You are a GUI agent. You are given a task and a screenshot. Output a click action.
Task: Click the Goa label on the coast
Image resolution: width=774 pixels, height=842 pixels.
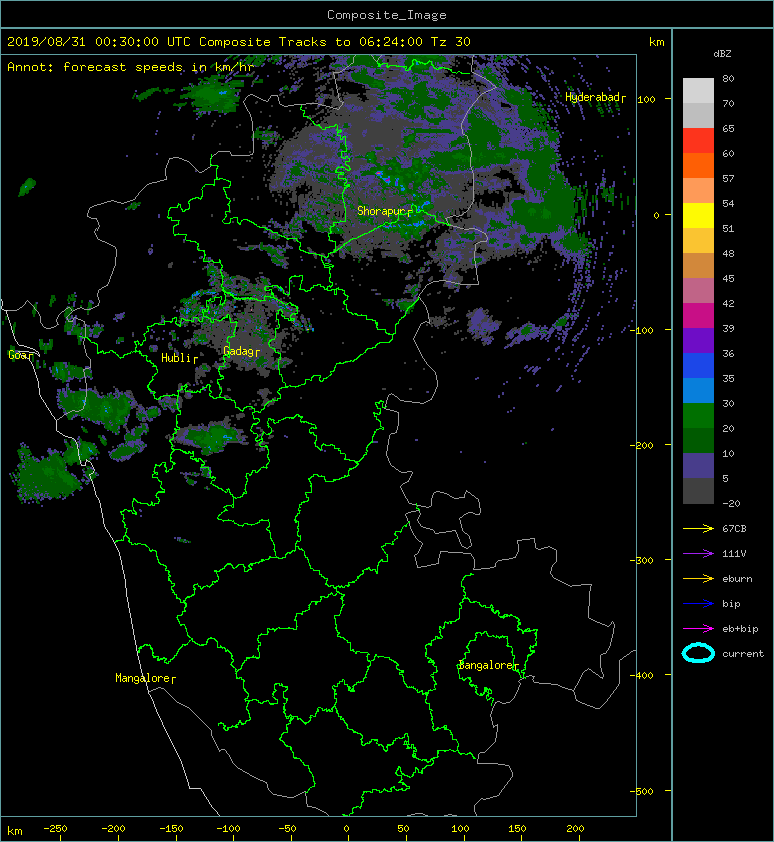point(17,354)
